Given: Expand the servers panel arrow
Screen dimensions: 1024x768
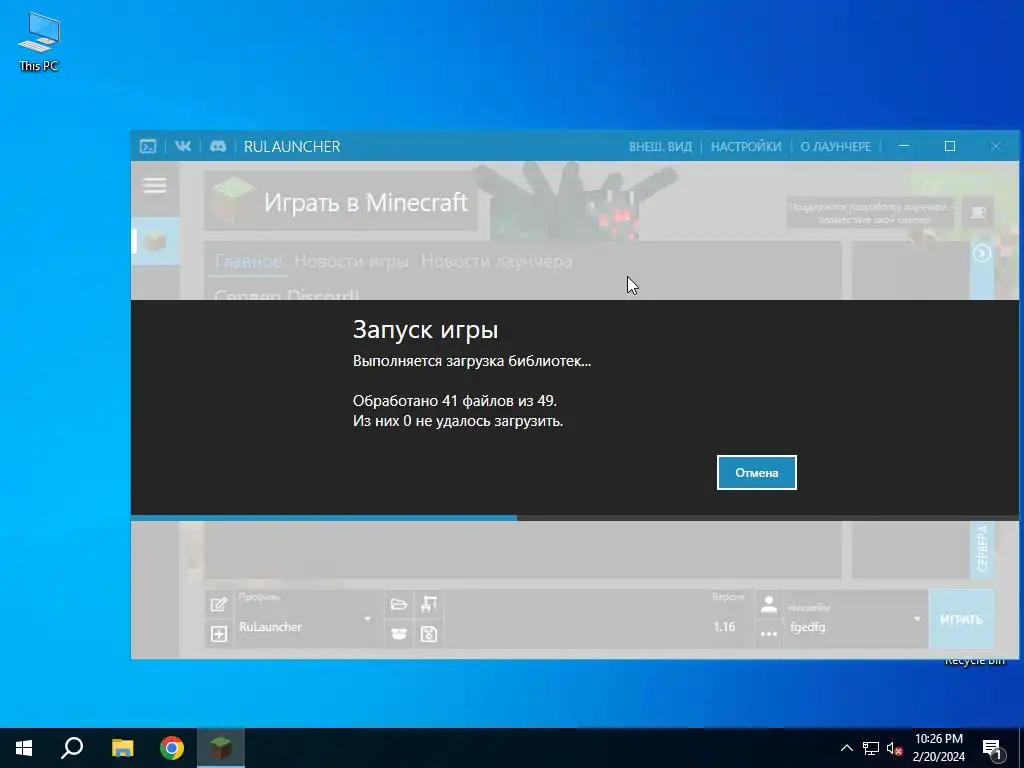Looking at the screenshot, I should coord(982,253).
